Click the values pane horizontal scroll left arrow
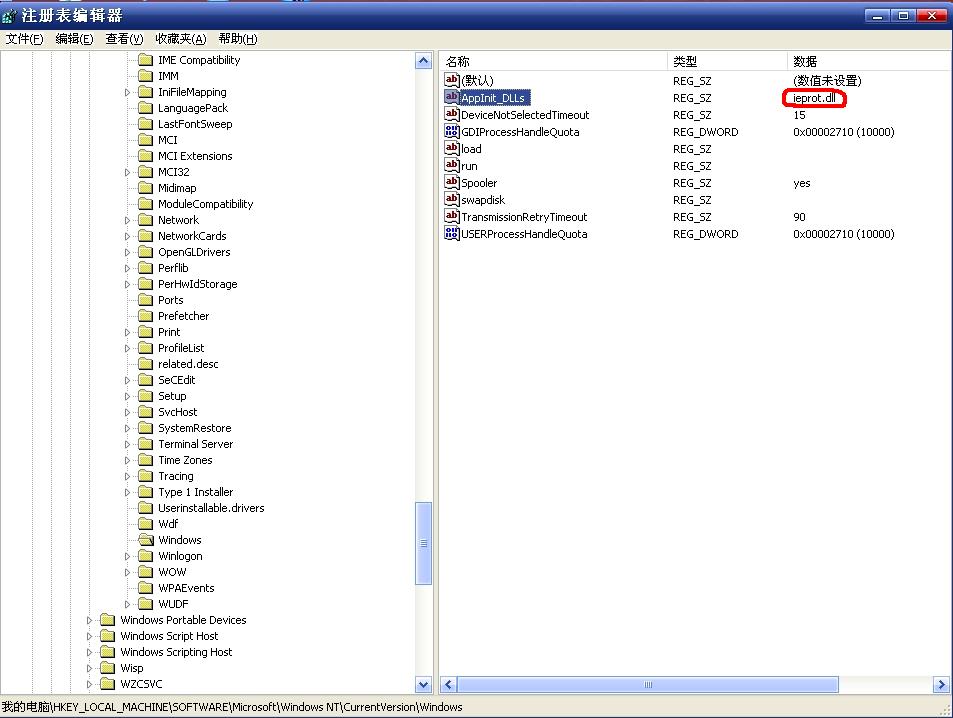Screen dimensions: 953x718 coord(449,685)
